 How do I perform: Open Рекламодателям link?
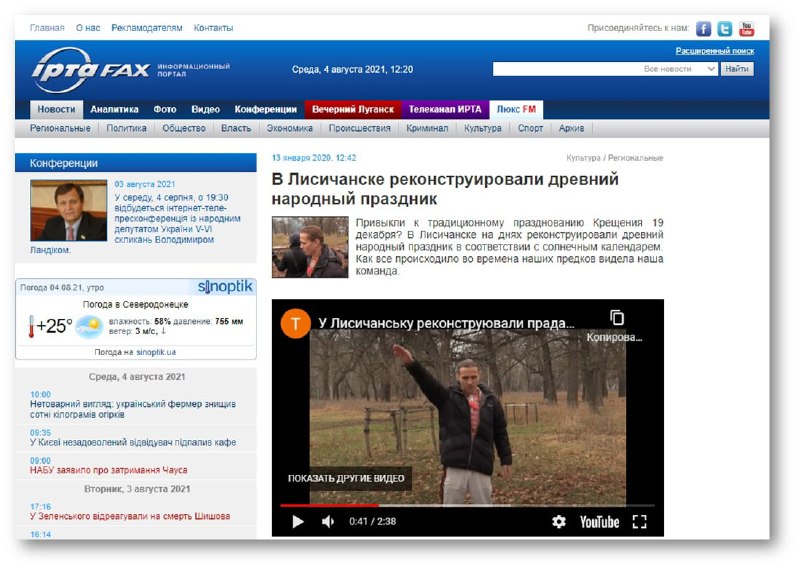[x=146, y=28]
